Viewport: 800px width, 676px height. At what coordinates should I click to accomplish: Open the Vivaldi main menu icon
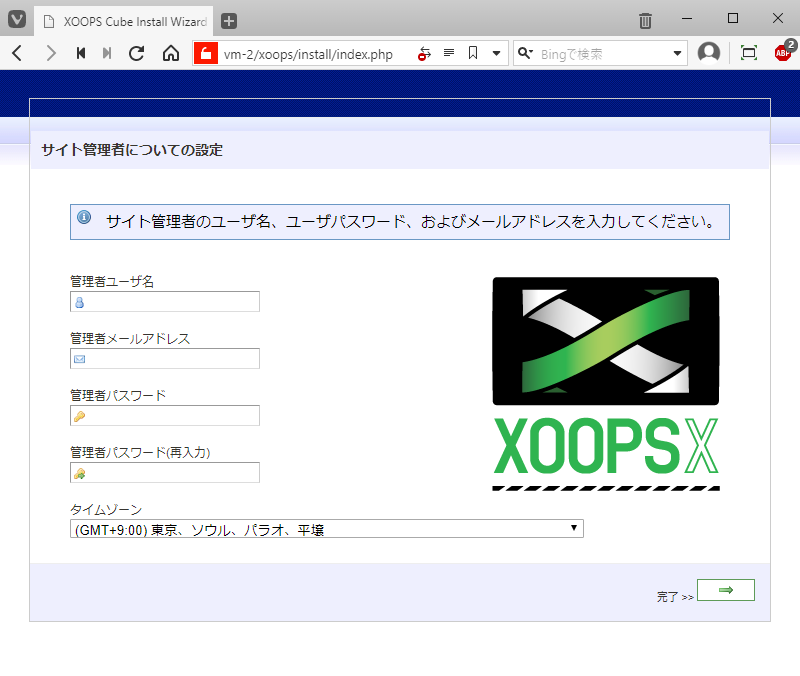(17, 20)
